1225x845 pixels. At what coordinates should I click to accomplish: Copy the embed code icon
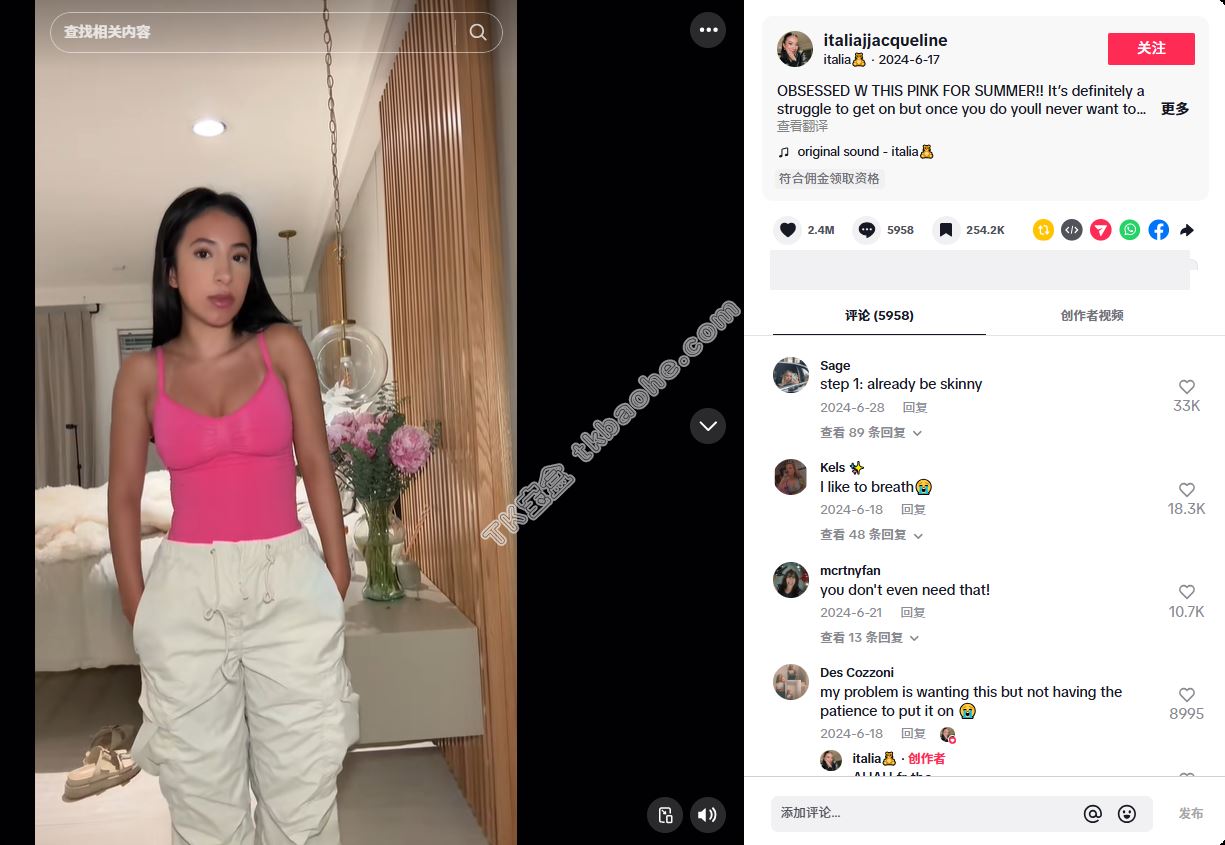1071,230
